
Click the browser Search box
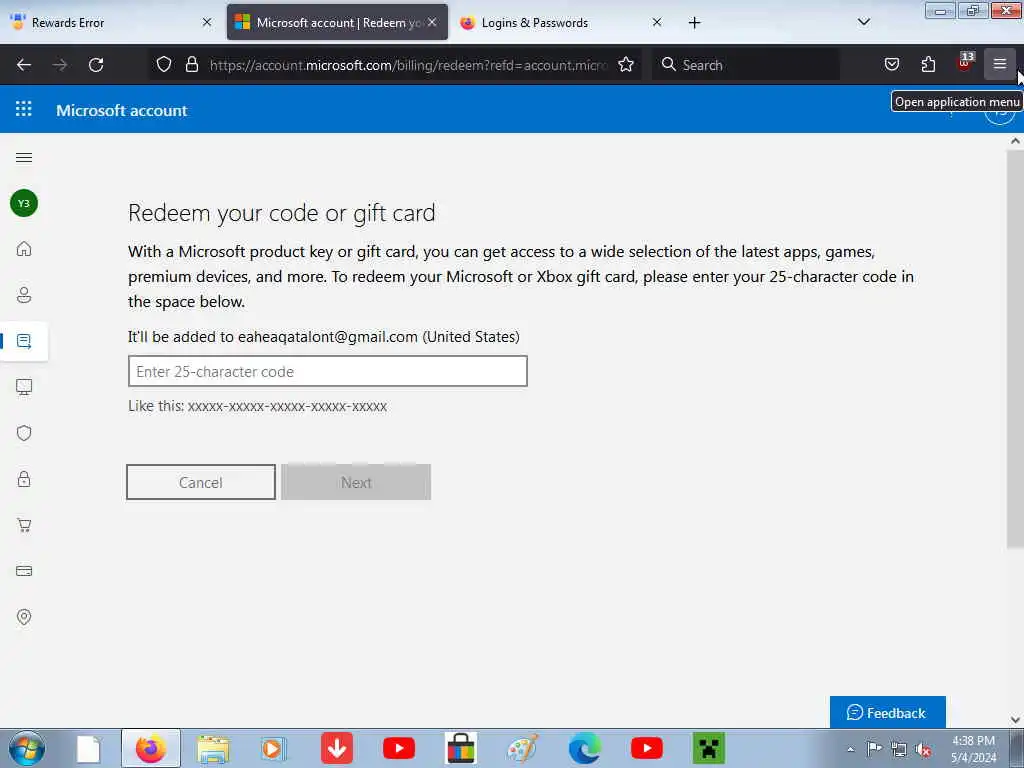(x=746, y=65)
